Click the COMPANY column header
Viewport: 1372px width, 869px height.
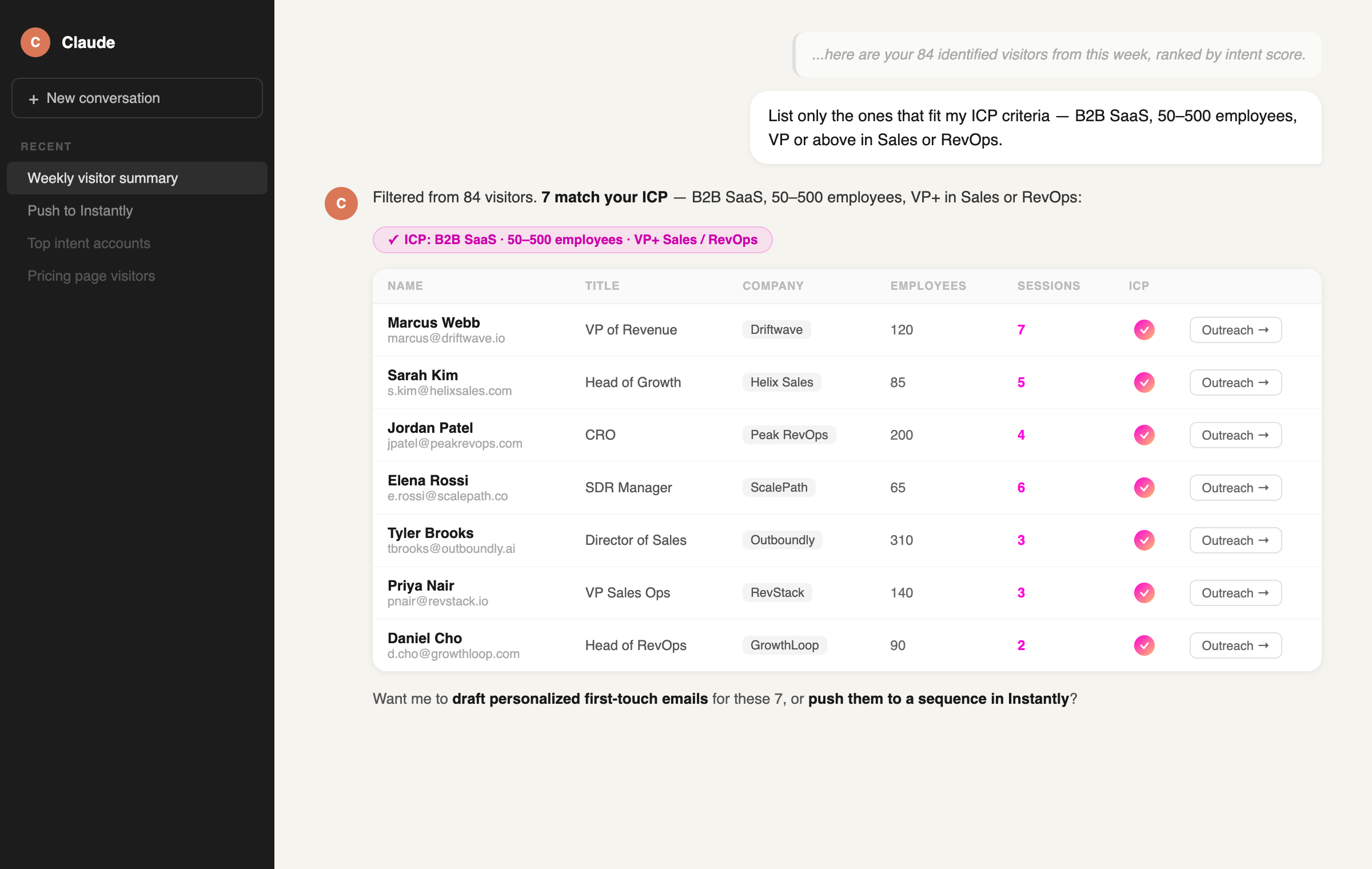(x=773, y=286)
